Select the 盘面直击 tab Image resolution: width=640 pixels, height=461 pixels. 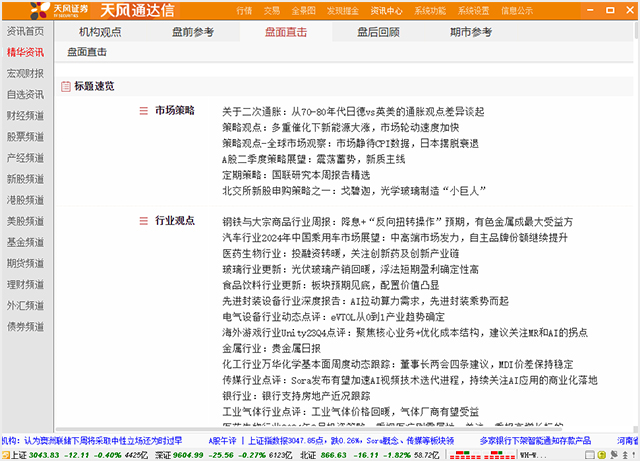coord(286,32)
